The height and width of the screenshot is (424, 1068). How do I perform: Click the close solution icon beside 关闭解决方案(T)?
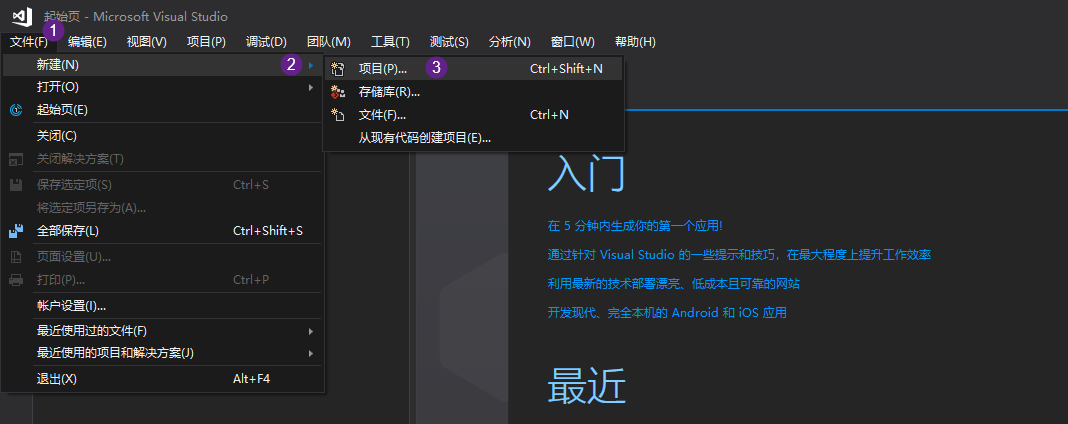click(16, 159)
